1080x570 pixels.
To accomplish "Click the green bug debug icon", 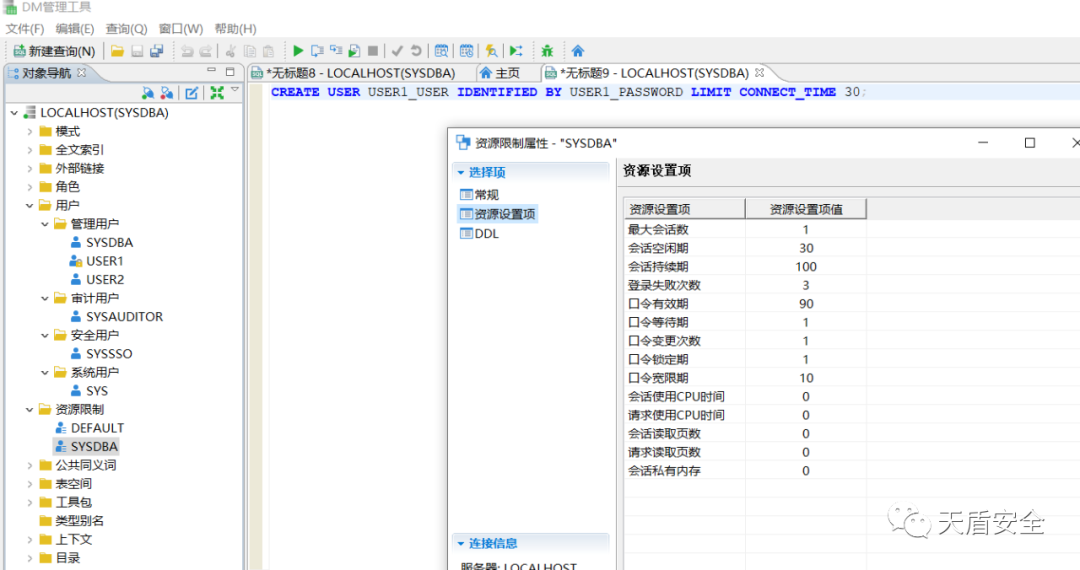I will [x=547, y=51].
